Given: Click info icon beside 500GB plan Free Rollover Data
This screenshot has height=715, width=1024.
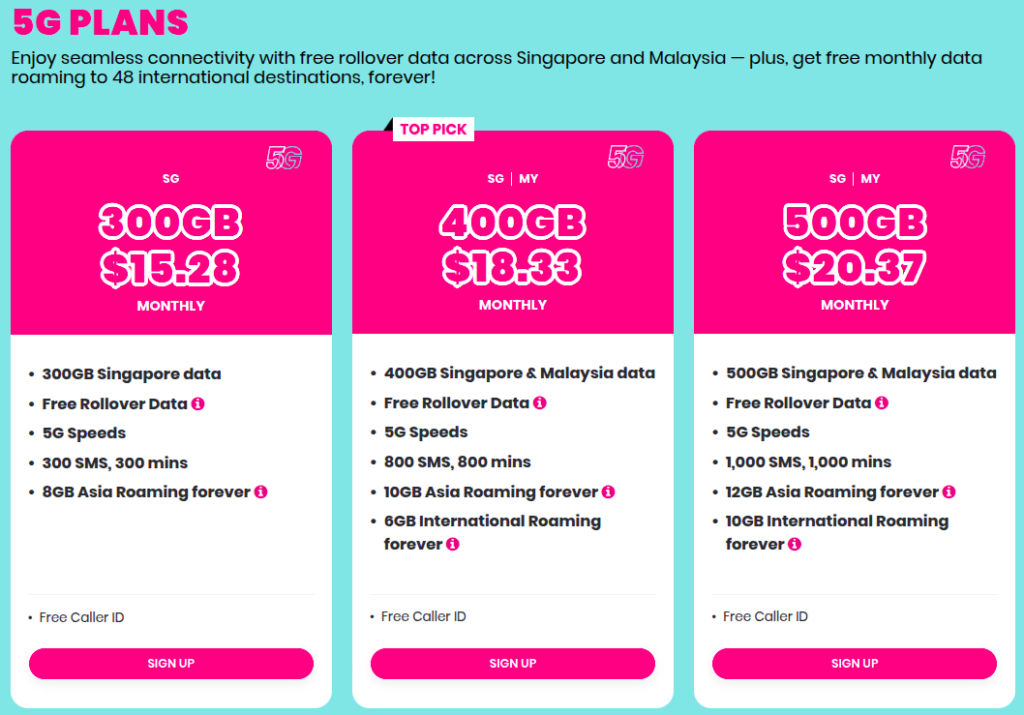Looking at the screenshot, I should pos(881,403).
